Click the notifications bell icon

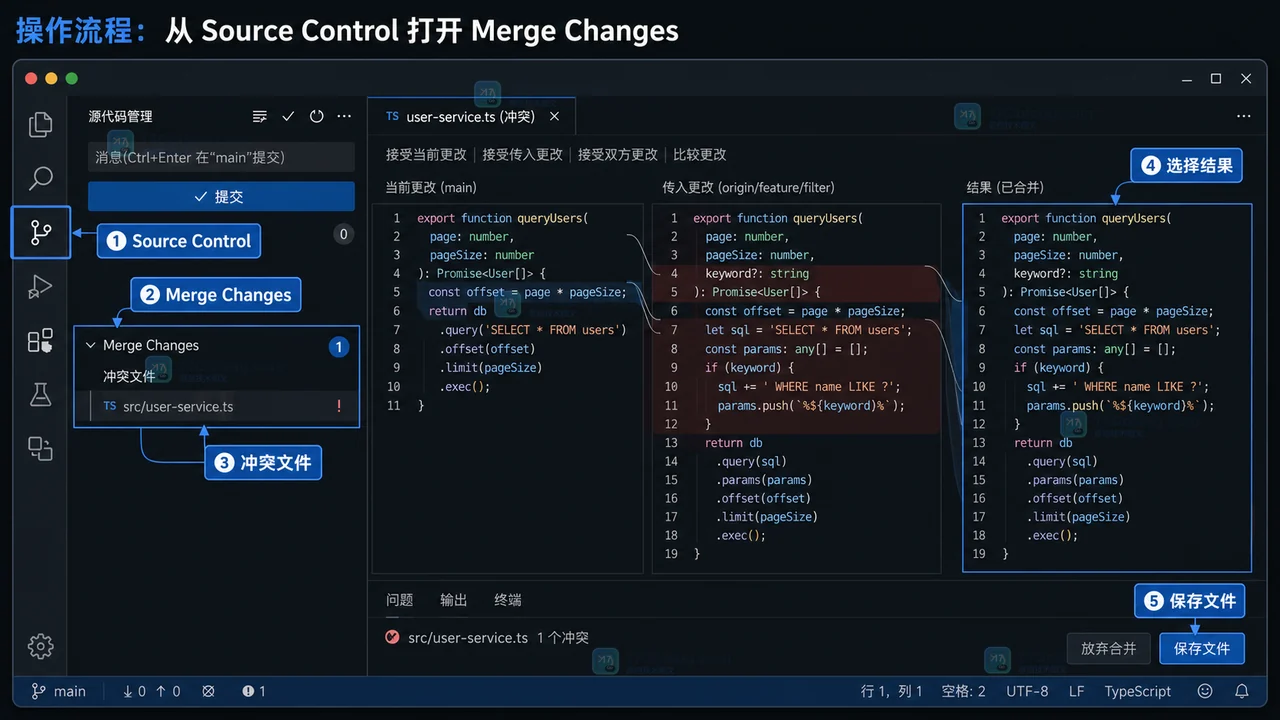click(x=1242, y=691)
